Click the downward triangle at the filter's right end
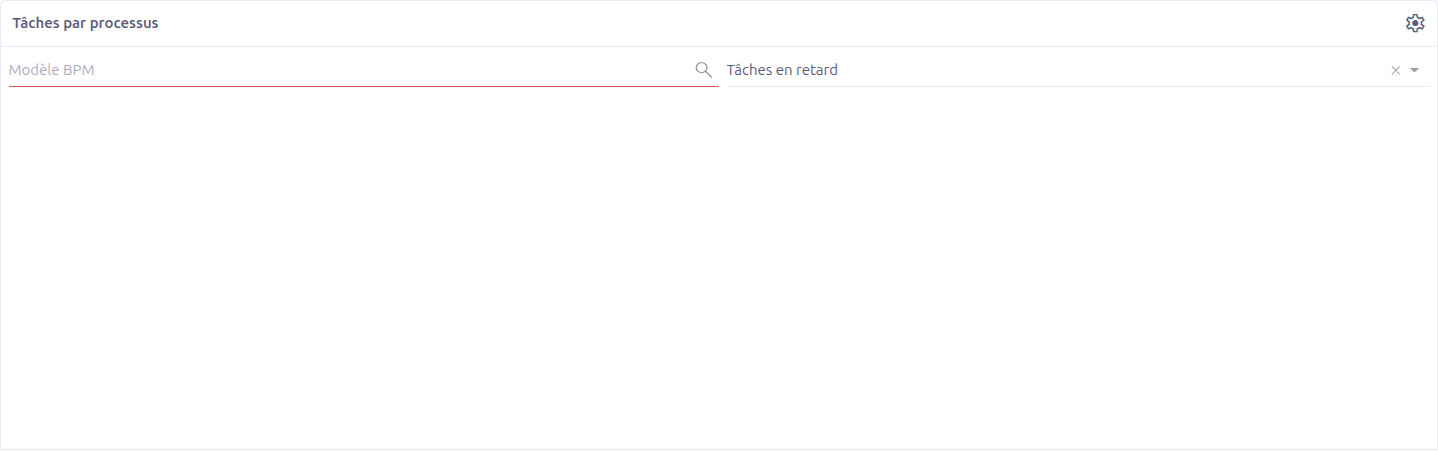This screenshot has width=1438, height=451. click(1414, 71)
